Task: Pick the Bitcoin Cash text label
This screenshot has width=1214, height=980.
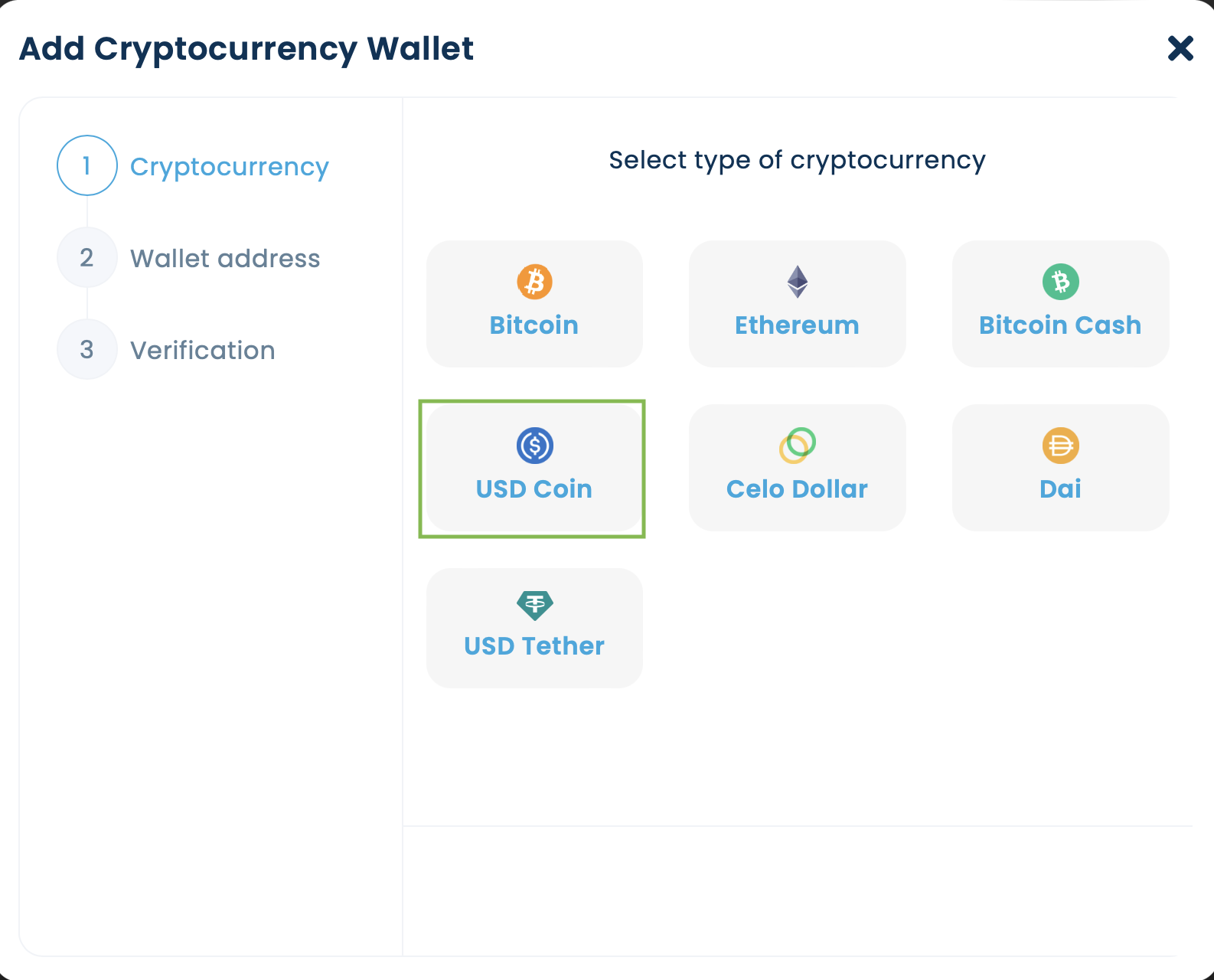Action: pyautogui.click(x=1060, y=325)
